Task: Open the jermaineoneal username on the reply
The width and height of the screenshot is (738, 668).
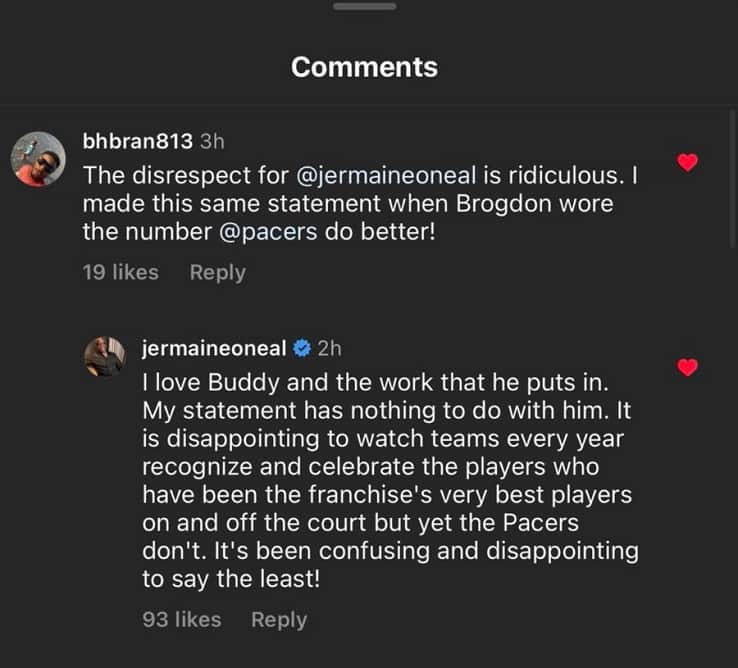Action: pyautogui.click(x=214, y=348)
